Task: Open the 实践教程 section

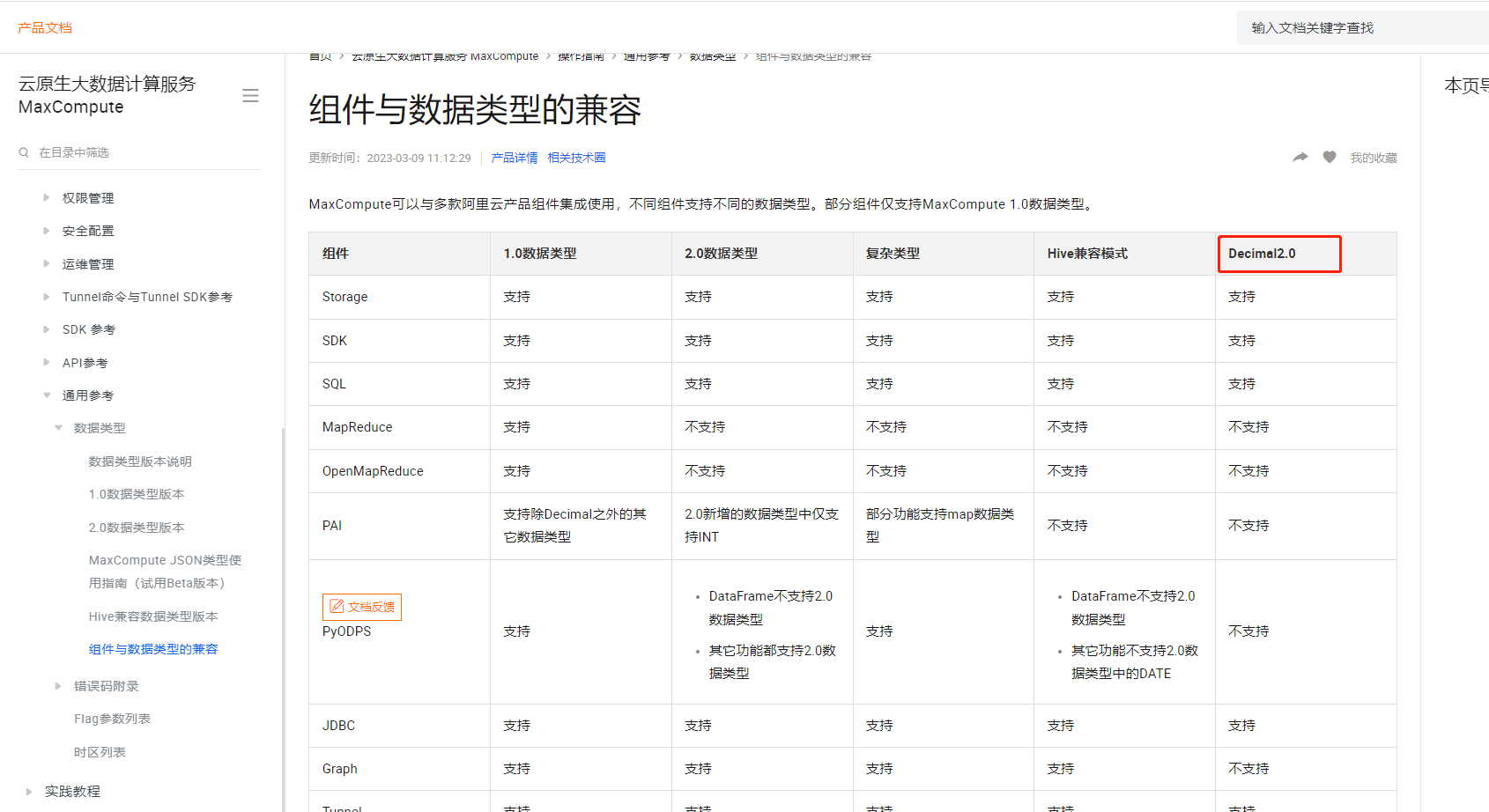Action: [72, 792]
